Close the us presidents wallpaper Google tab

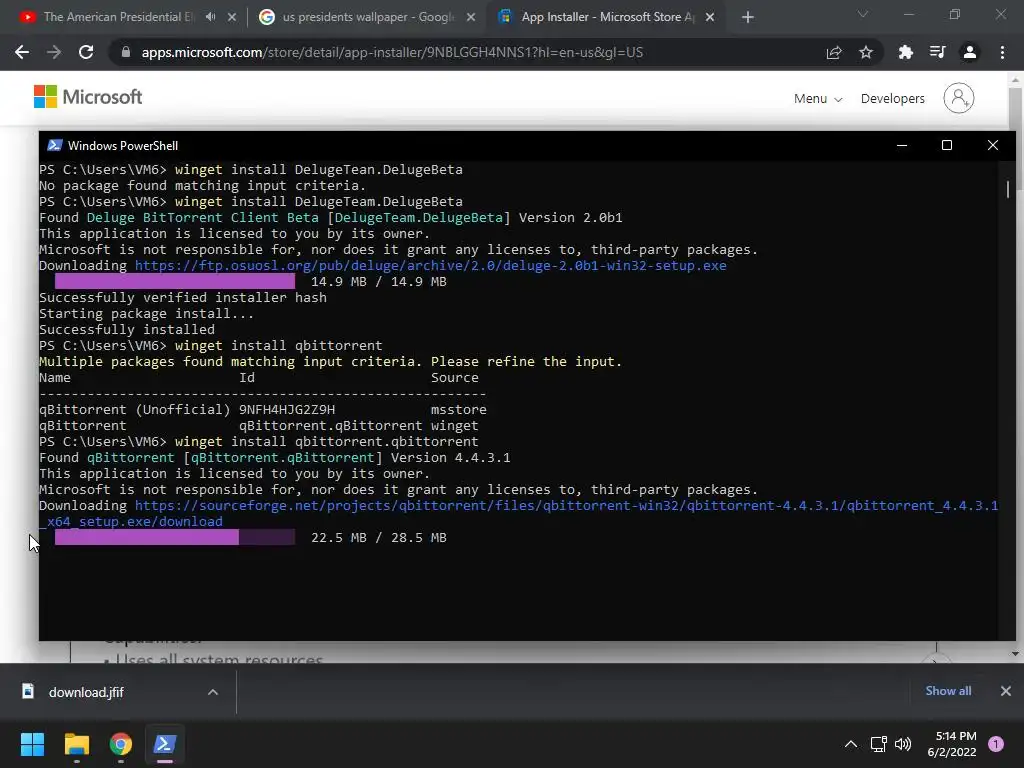pyautogui.click(x=471, y=17)
